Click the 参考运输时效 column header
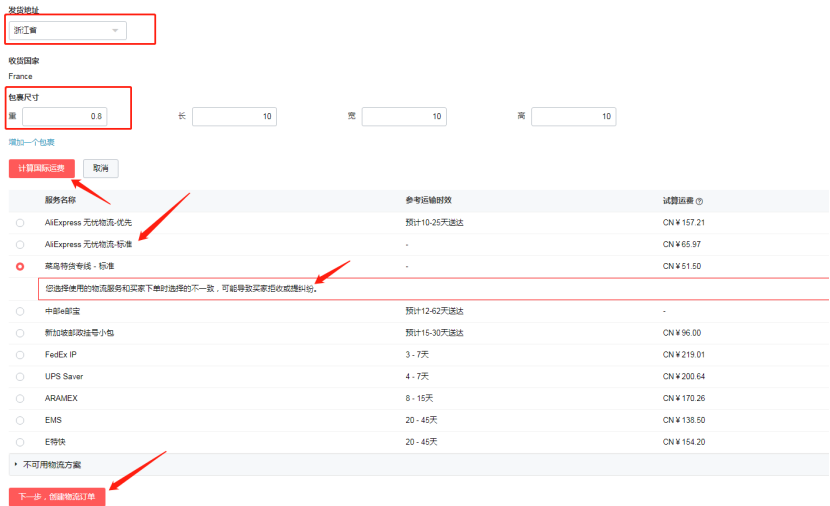This screenshot has width=830, height=506. point(429,200)
